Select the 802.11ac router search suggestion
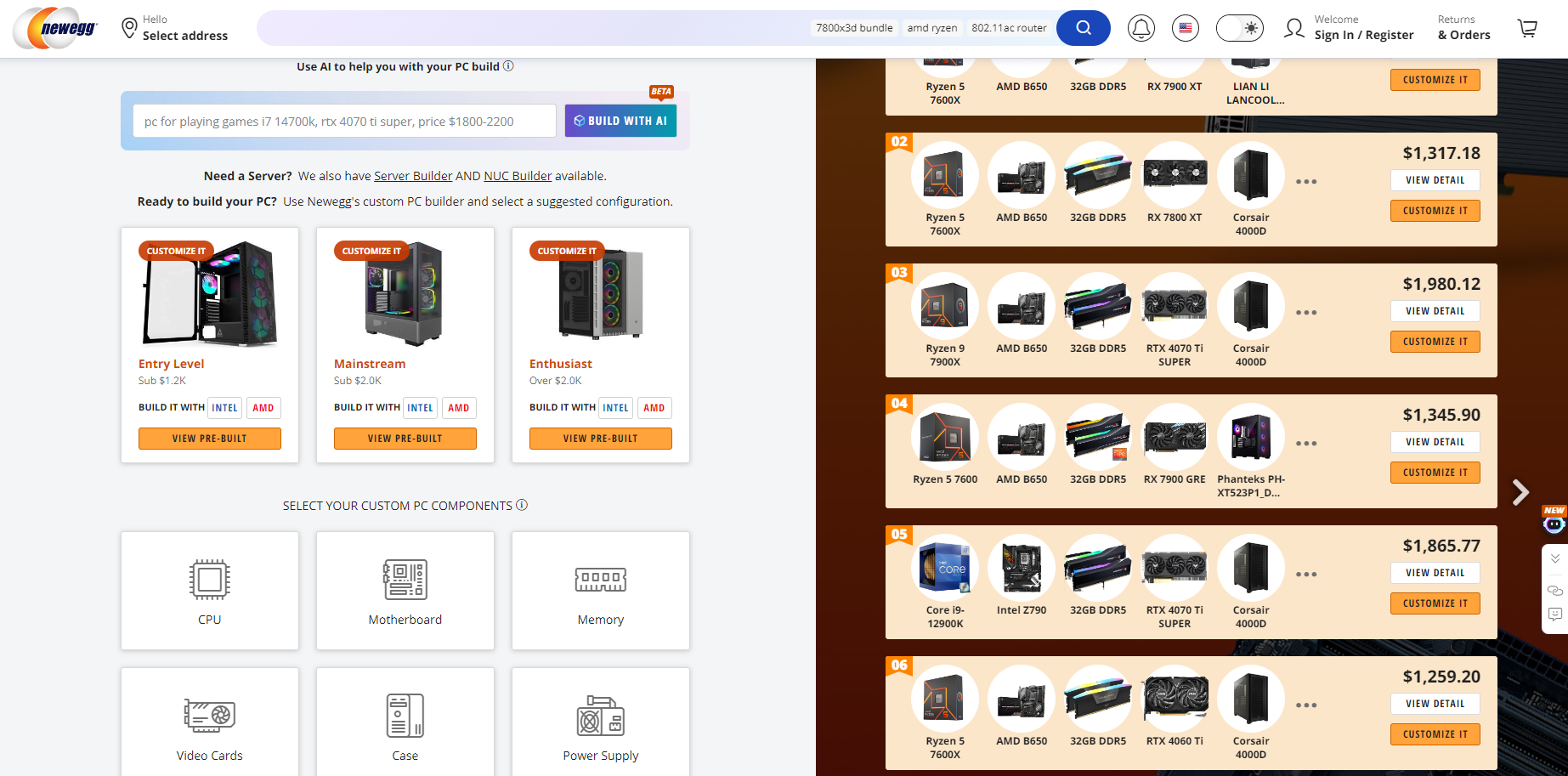Screen dimensions: 1568x776 1009,28
